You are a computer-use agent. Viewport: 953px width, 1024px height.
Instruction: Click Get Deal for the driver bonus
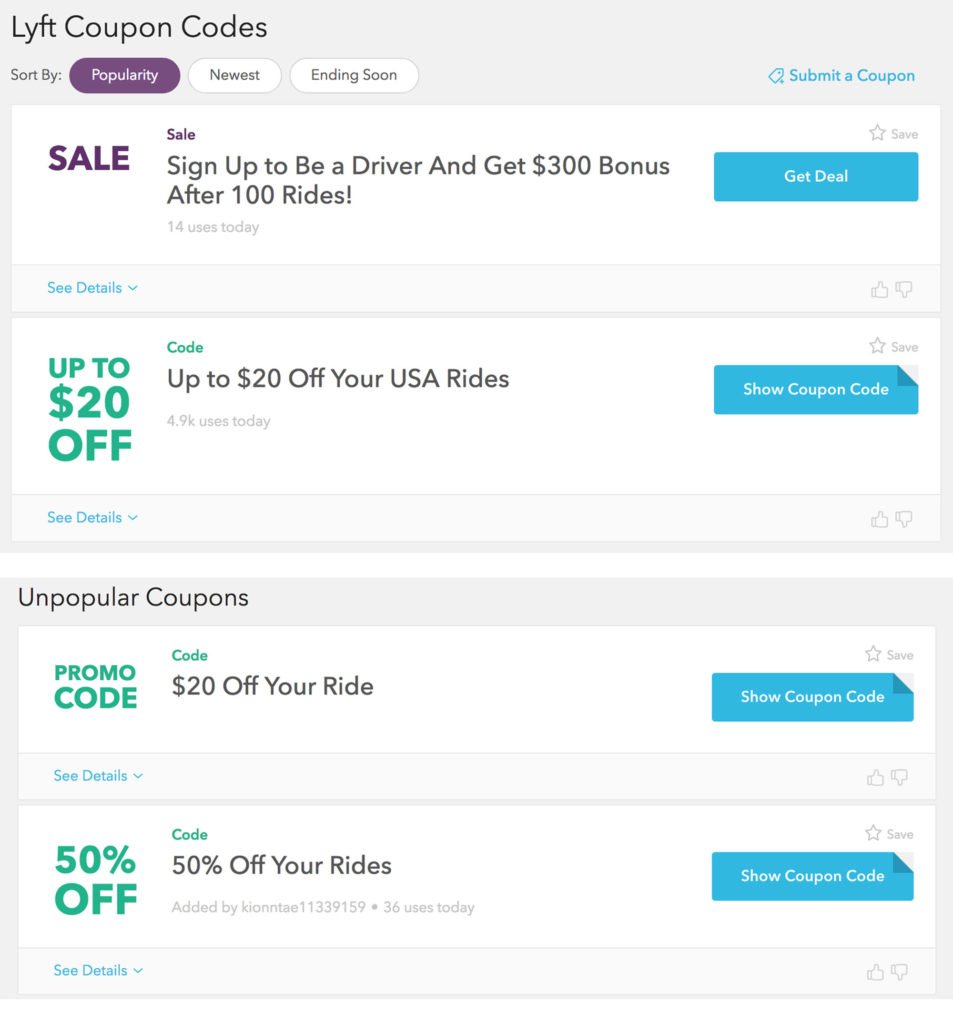coord(815,176)
